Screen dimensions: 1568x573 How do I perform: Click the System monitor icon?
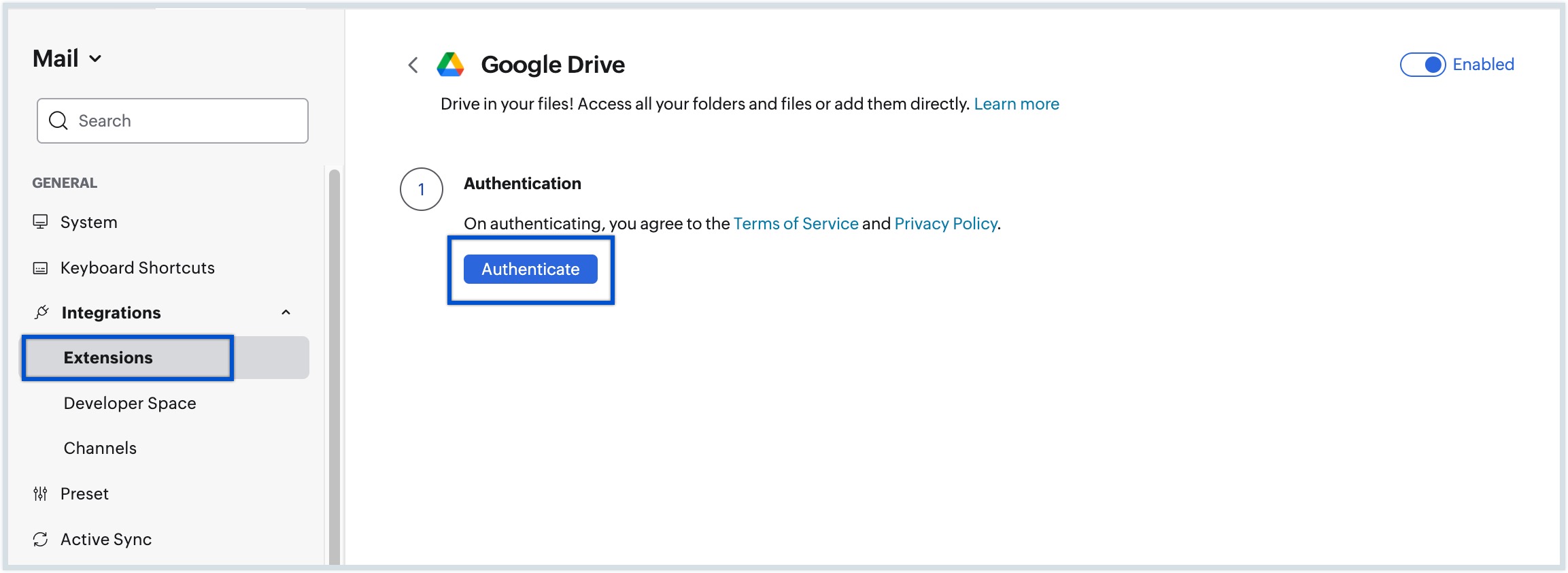[x=41, y=222]
